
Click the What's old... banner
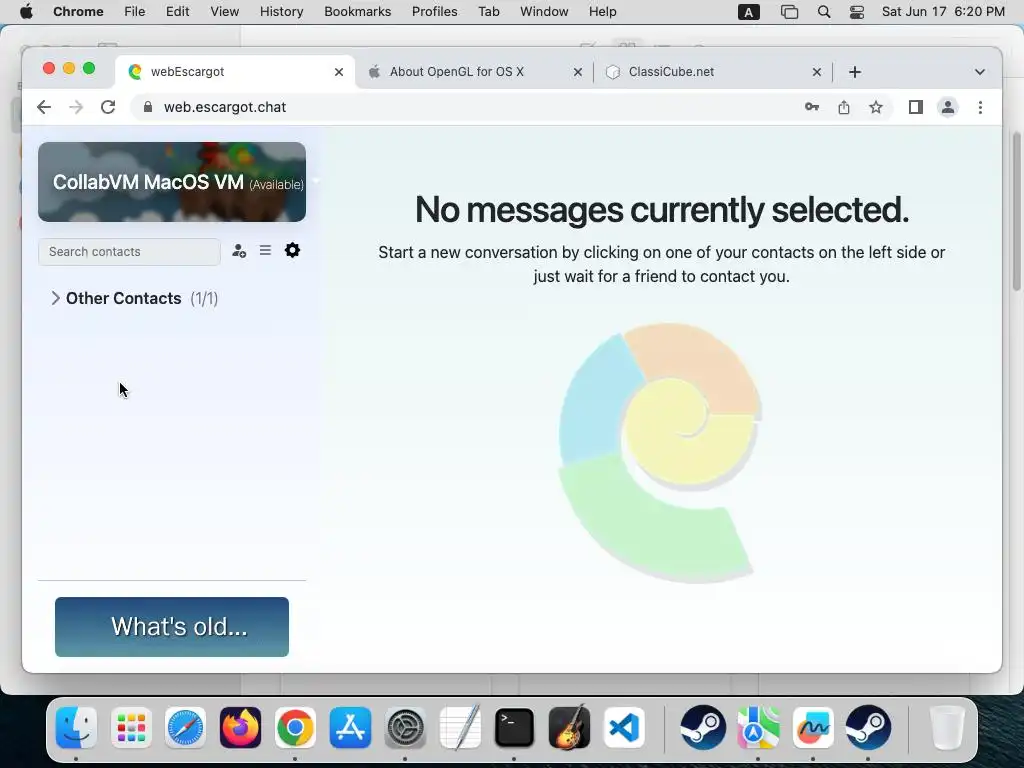[172, 627]
